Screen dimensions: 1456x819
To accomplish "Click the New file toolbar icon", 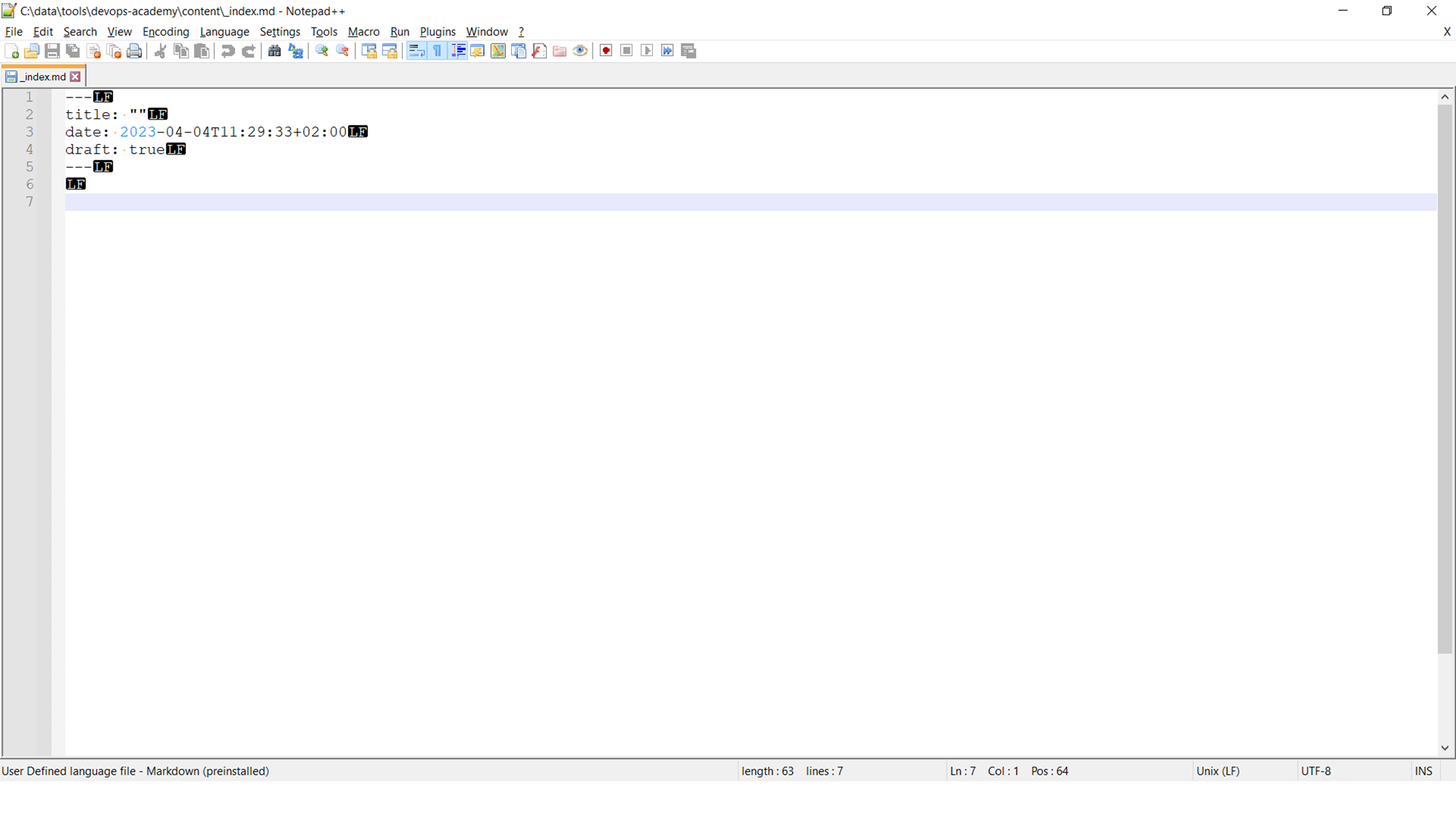I will coord(12,51).
